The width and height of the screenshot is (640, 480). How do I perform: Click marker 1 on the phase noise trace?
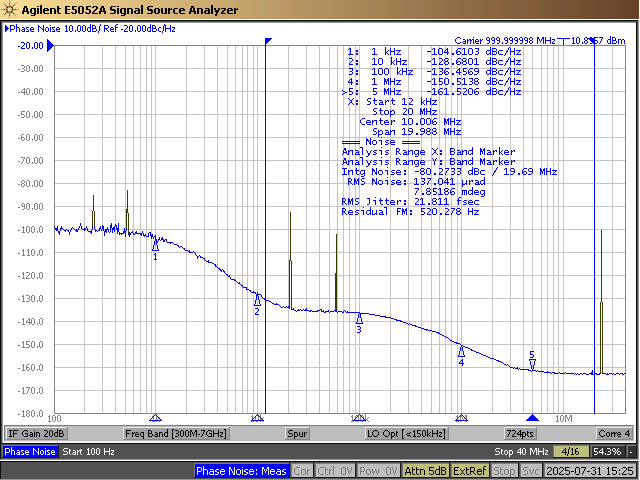(155, 245)
